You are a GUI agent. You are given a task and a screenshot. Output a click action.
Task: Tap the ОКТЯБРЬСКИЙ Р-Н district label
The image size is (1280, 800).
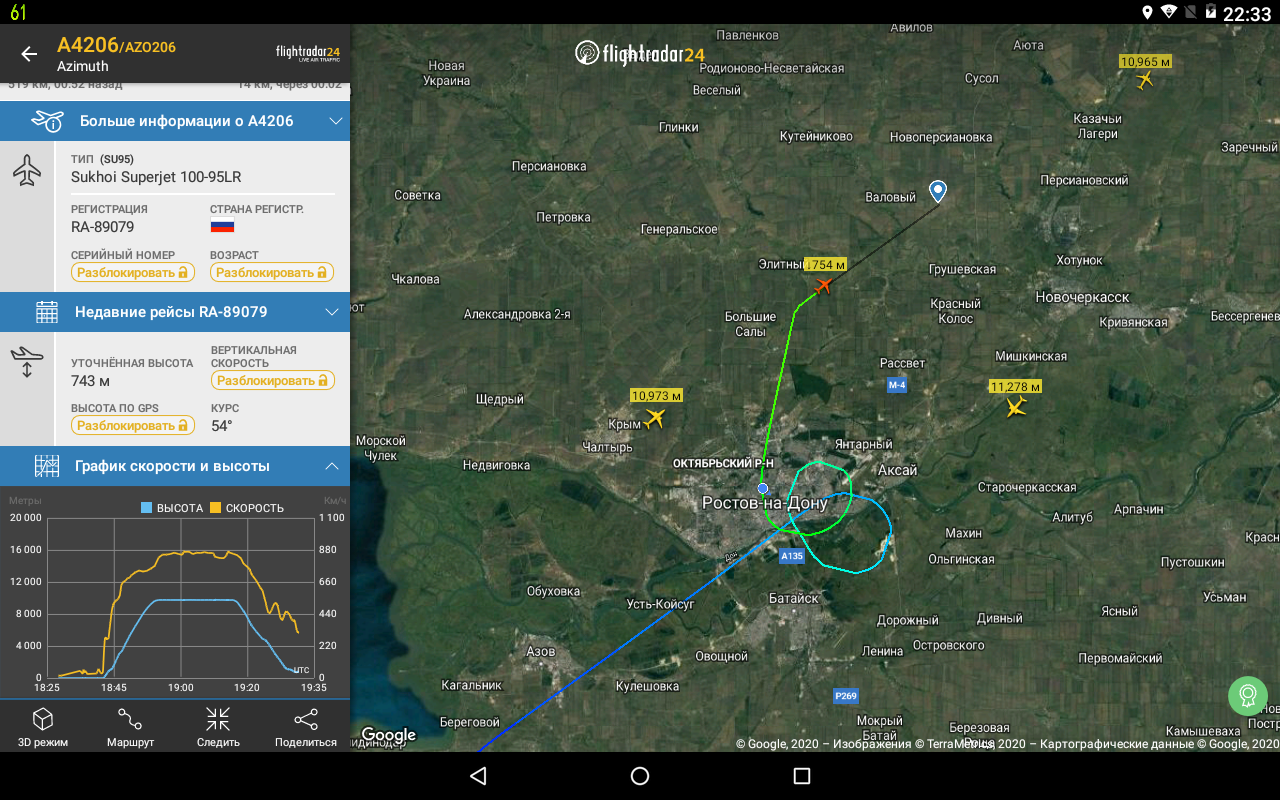point(723,463)
